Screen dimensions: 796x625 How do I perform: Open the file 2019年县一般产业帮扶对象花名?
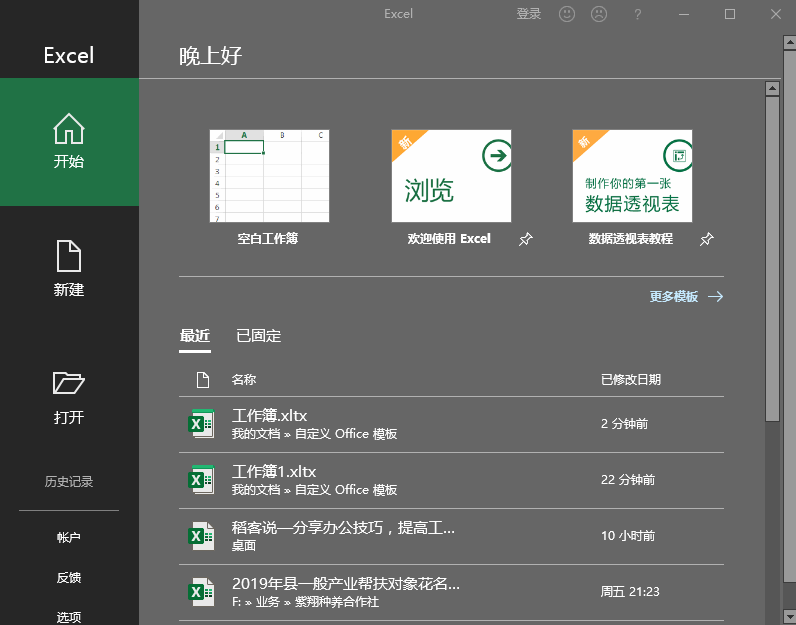(451, 592)
